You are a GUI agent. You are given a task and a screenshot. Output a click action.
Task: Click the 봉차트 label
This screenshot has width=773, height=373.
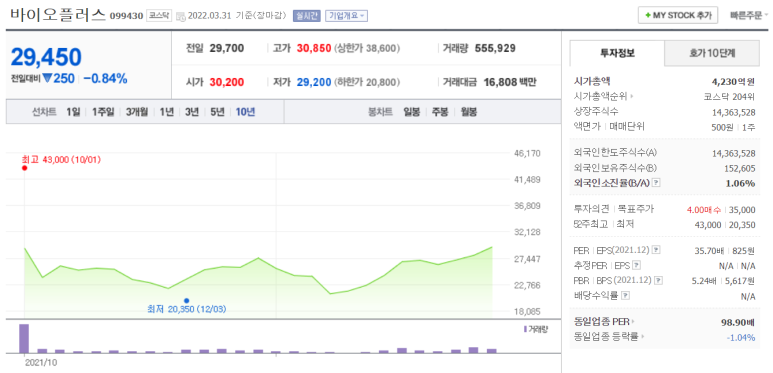point(380,112)
